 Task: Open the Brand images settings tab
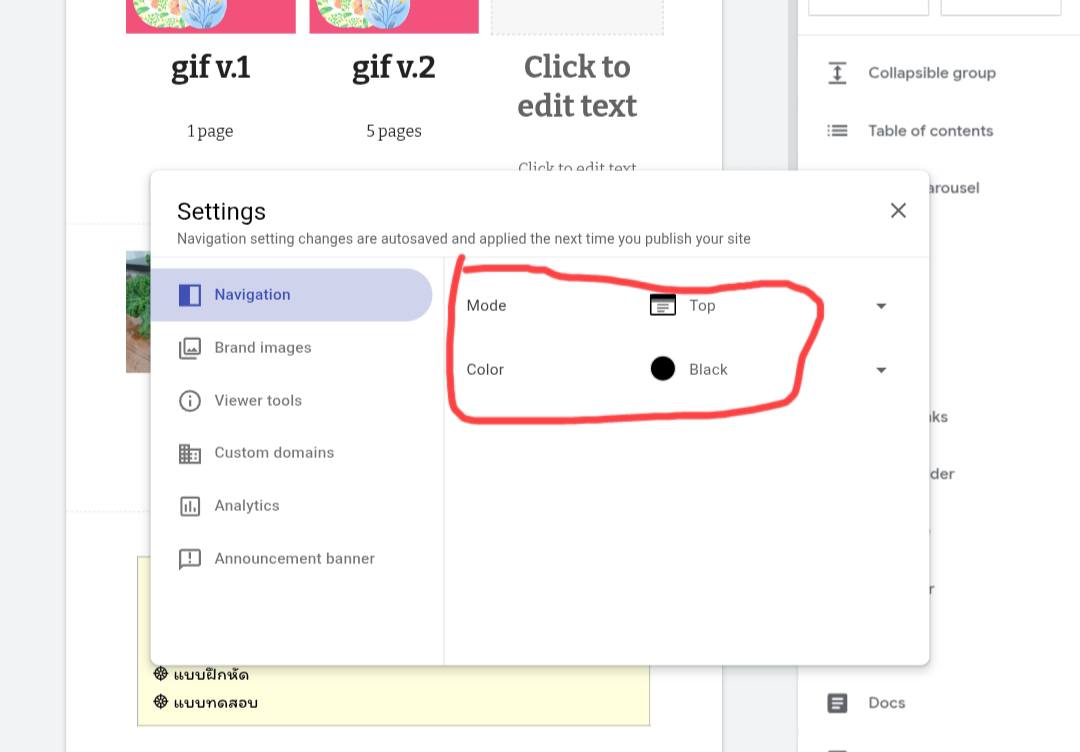pos(262,348)
